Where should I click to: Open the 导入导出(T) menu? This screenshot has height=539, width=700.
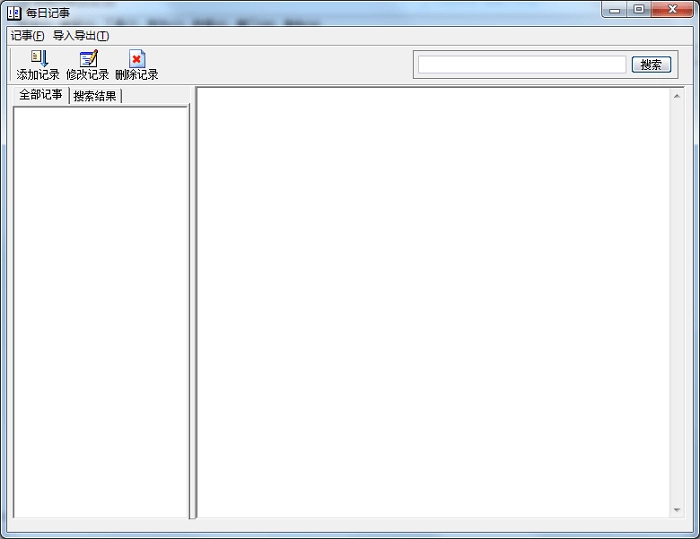click(x=80, y=35)
